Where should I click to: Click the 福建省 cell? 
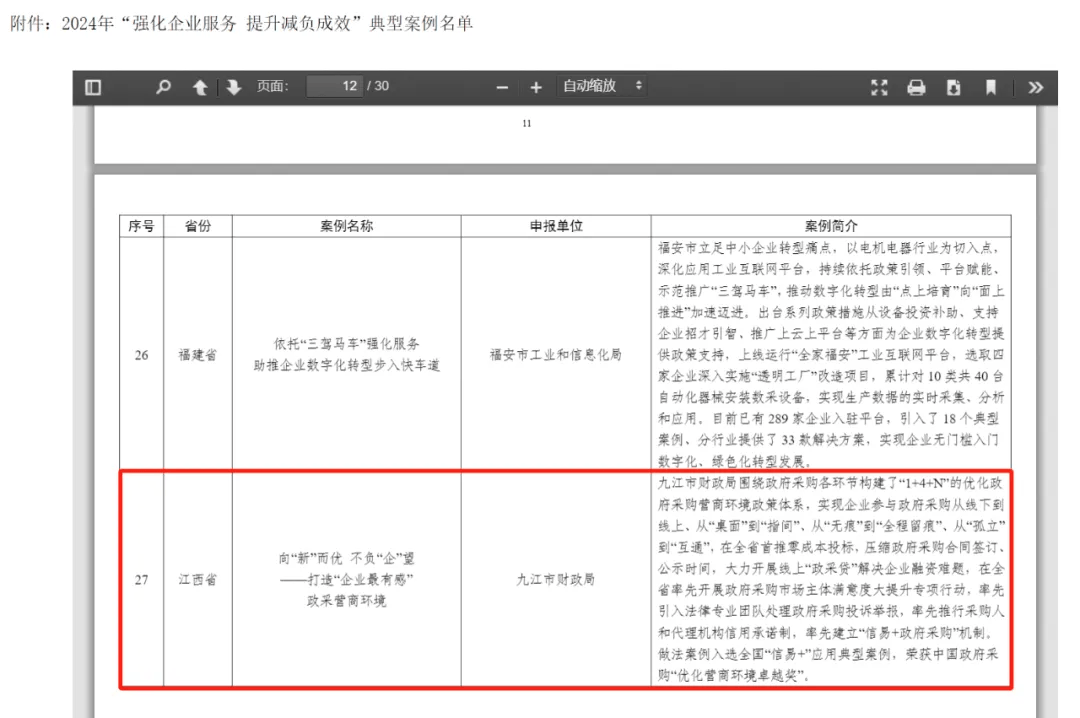tap(198, 355)
